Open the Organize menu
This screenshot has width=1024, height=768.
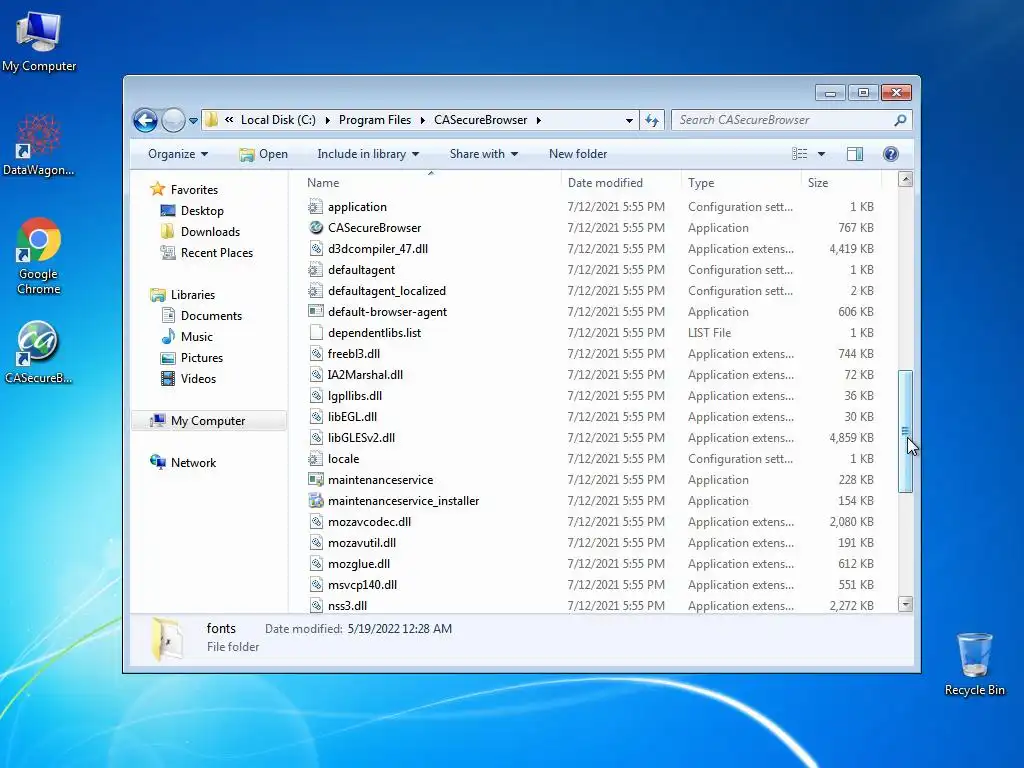point(178,154)
